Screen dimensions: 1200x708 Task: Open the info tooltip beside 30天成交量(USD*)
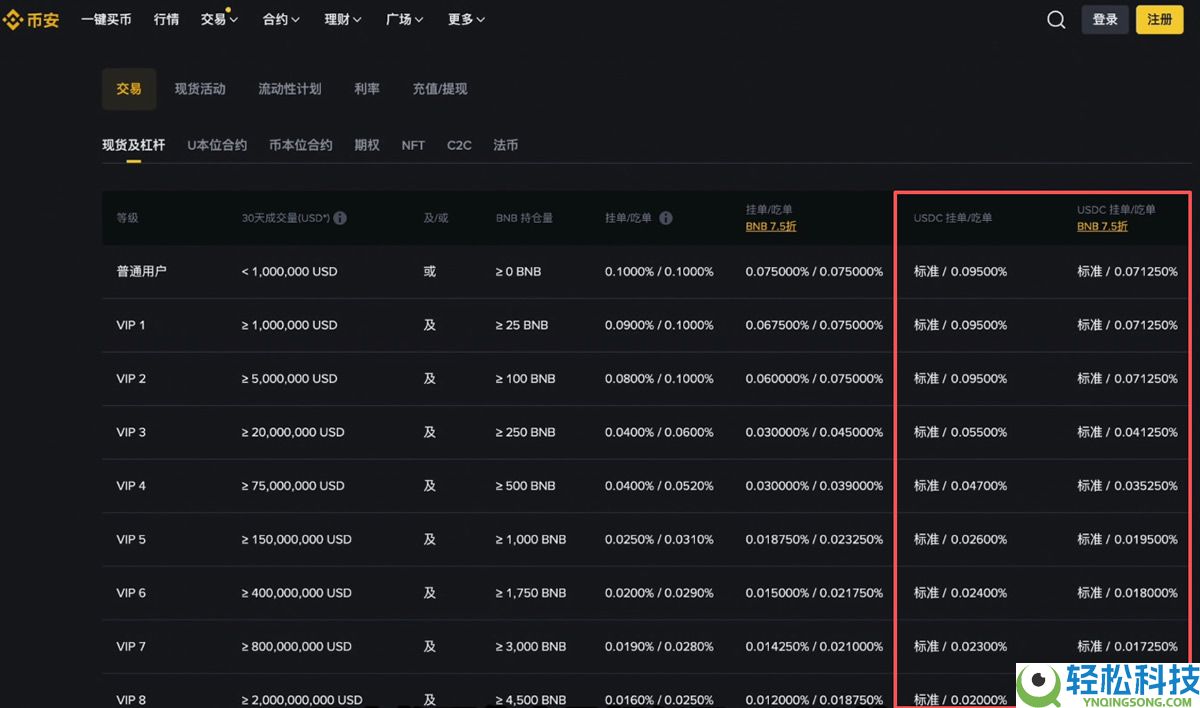(x=340, y=217)
